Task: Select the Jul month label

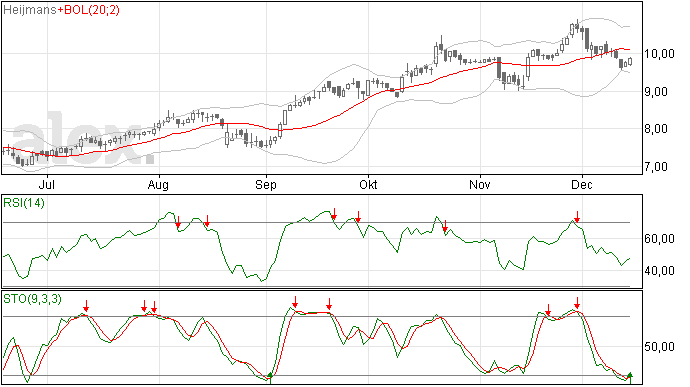Action: 46,184
